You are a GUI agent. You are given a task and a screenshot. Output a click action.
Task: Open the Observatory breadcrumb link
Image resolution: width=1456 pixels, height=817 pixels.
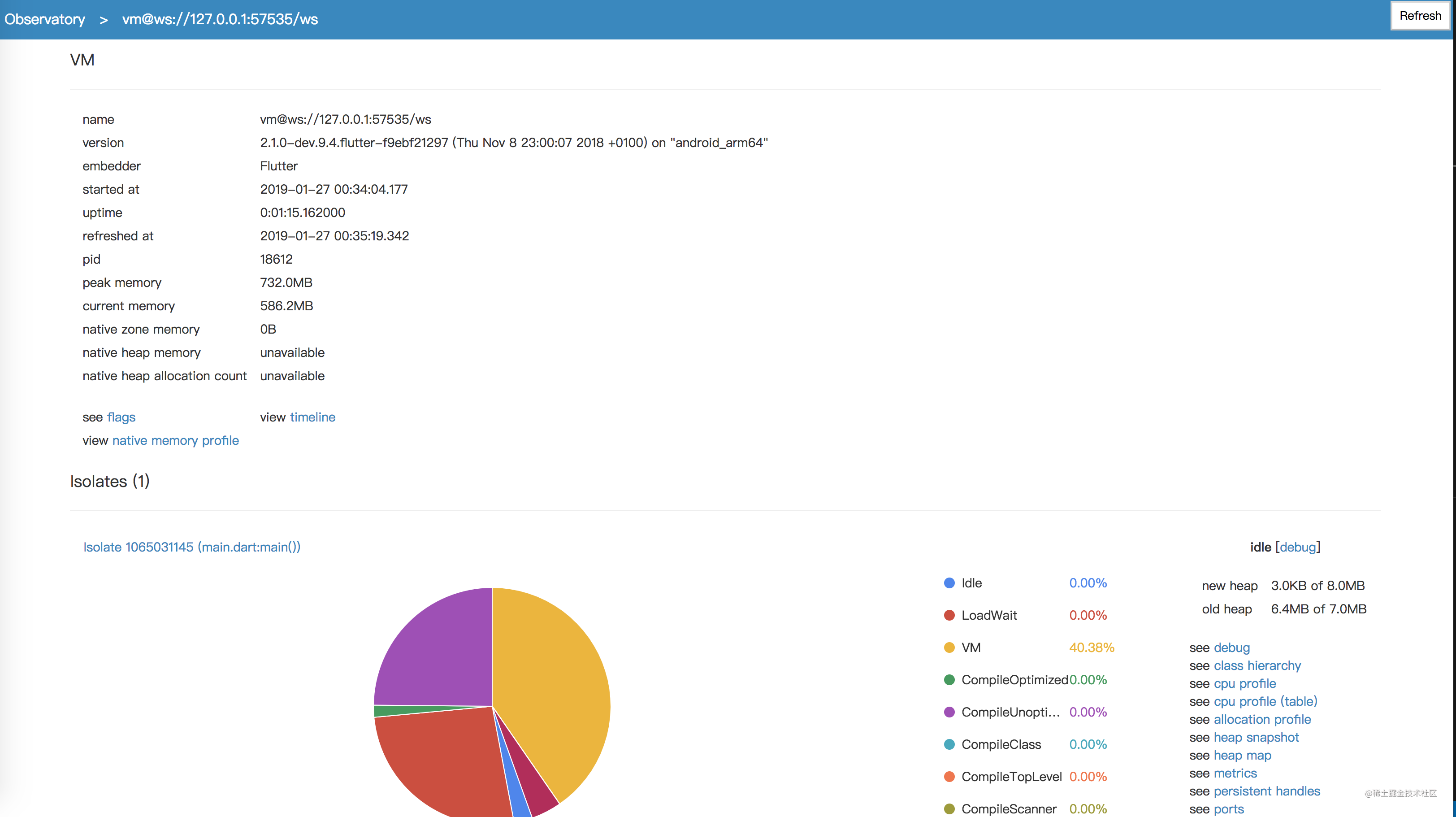click(45, 19)
